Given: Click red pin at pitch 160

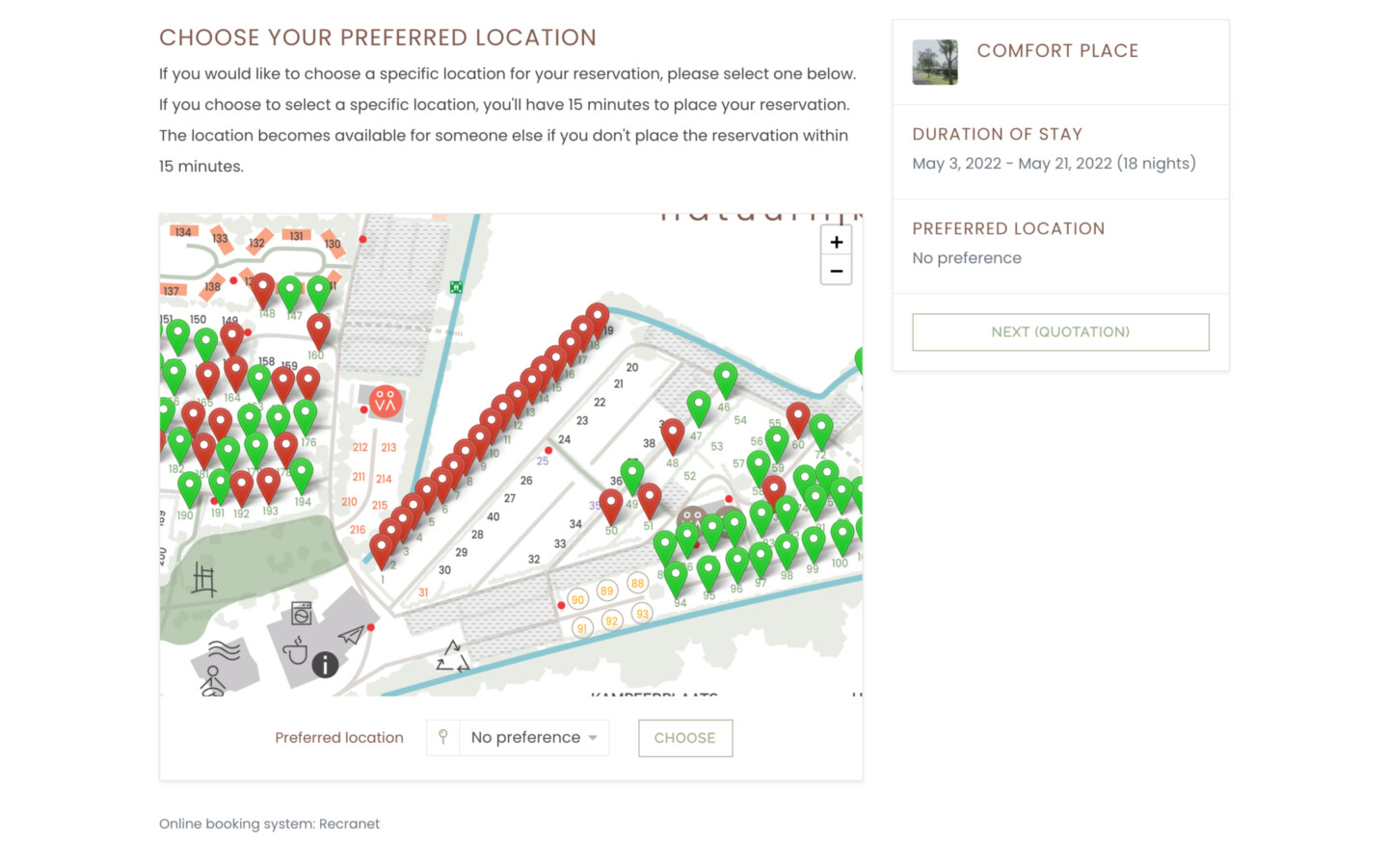Looking at the screenshot, I should (318, 329).
